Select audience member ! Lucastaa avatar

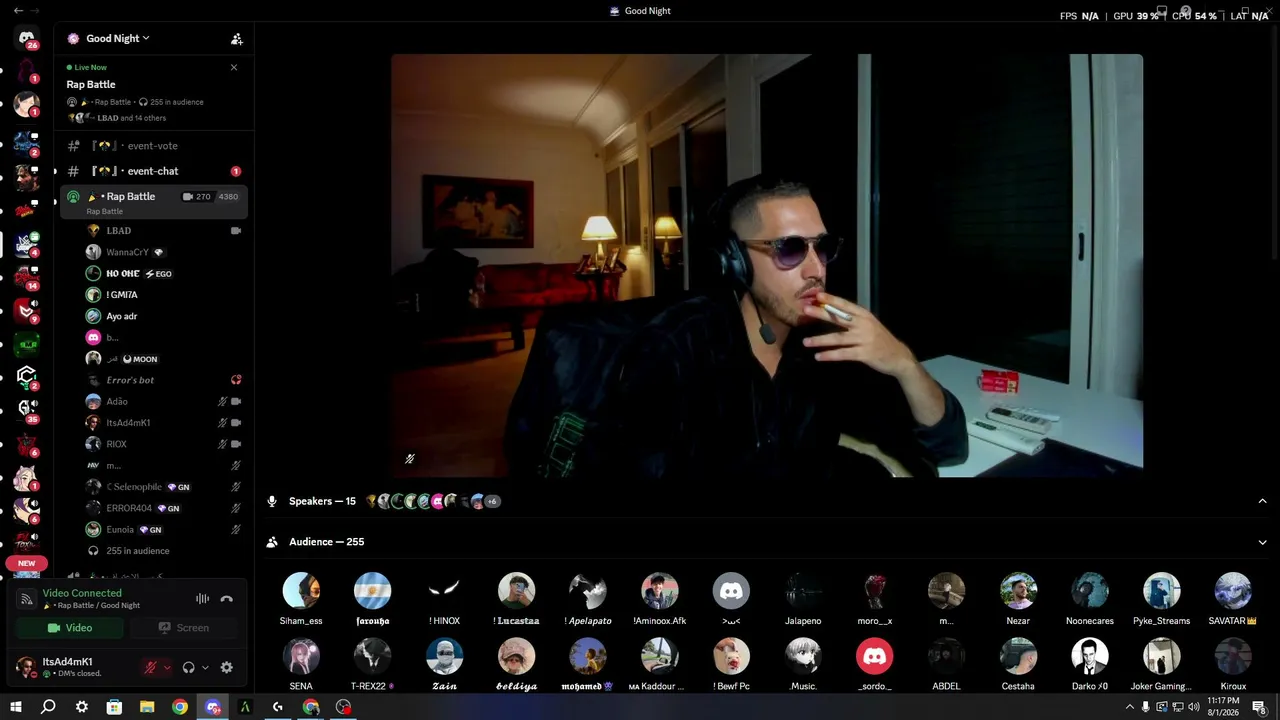tap(516, 590)
